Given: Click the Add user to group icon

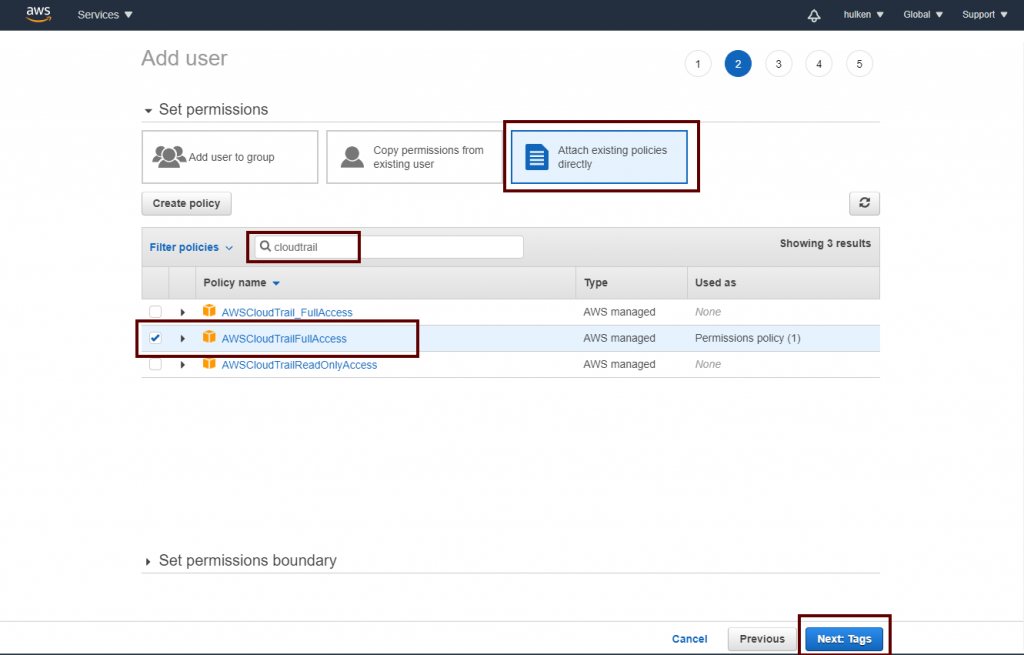Looking at the screenshot, I should pyautogui.click(x=168, y=157).
